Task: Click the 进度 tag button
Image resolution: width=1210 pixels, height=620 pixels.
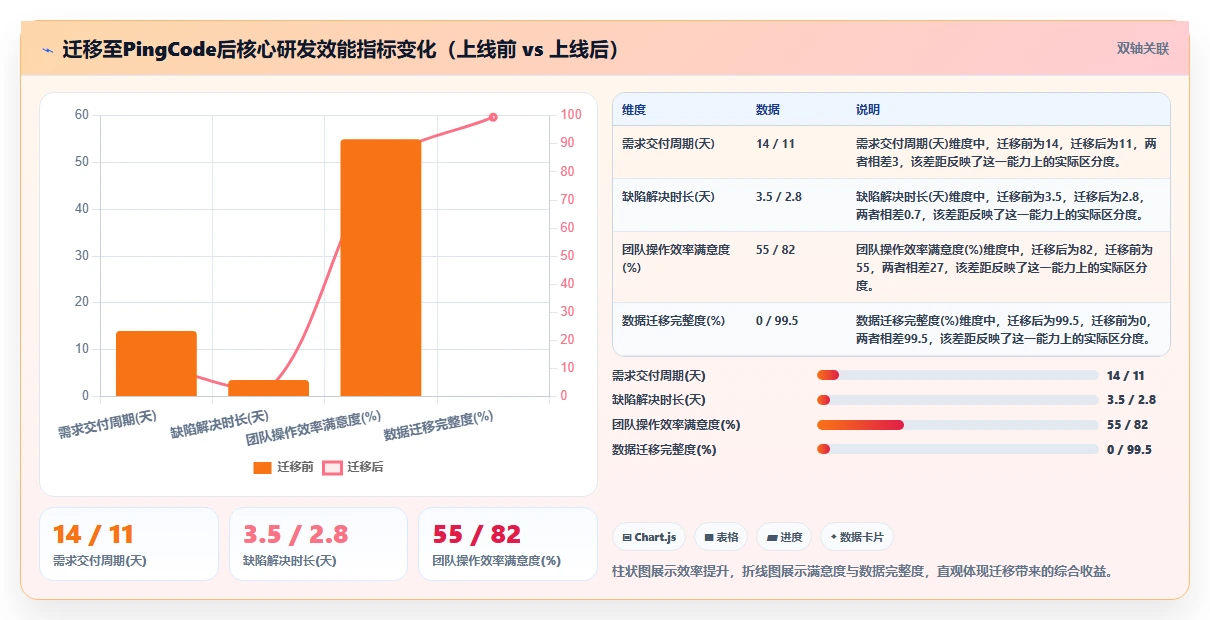Action: pyautogui.click(x=784, y=537)
